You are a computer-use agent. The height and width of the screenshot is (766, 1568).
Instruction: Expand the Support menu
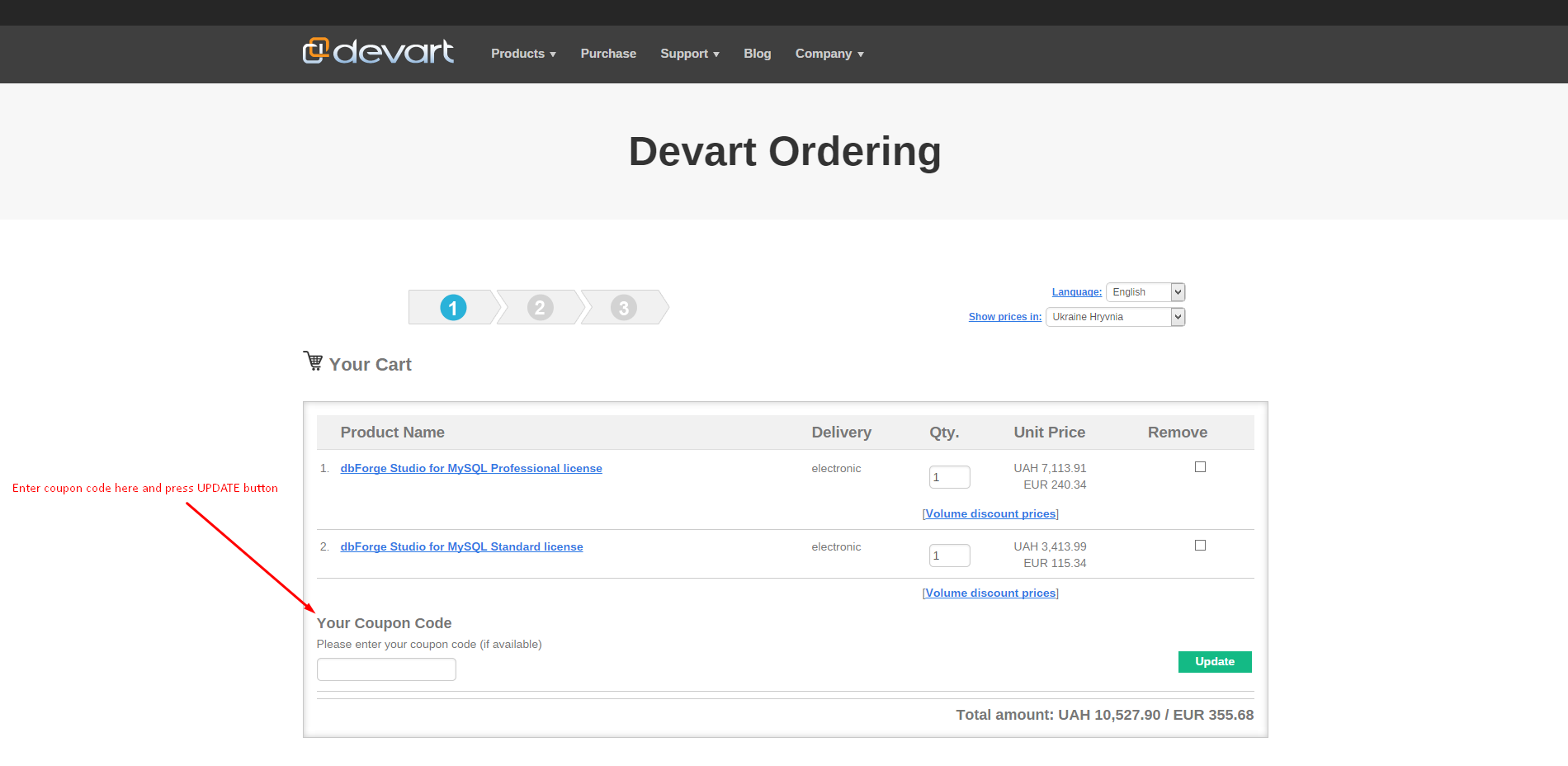tap(689, 54)
